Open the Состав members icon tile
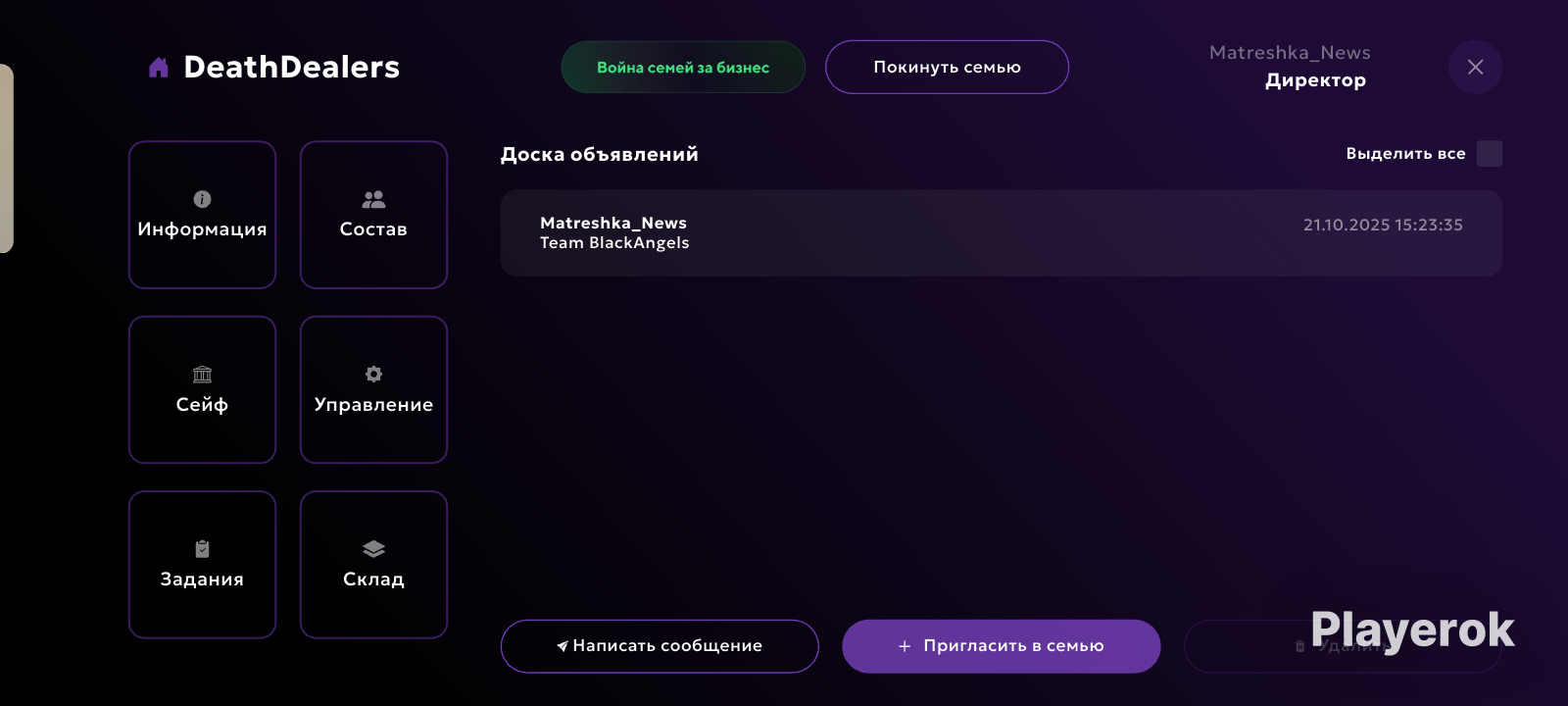 [x=373, y=215]
